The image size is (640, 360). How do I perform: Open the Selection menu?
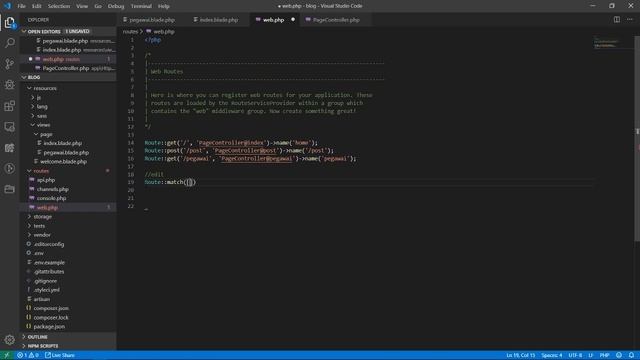coord(59,6)
